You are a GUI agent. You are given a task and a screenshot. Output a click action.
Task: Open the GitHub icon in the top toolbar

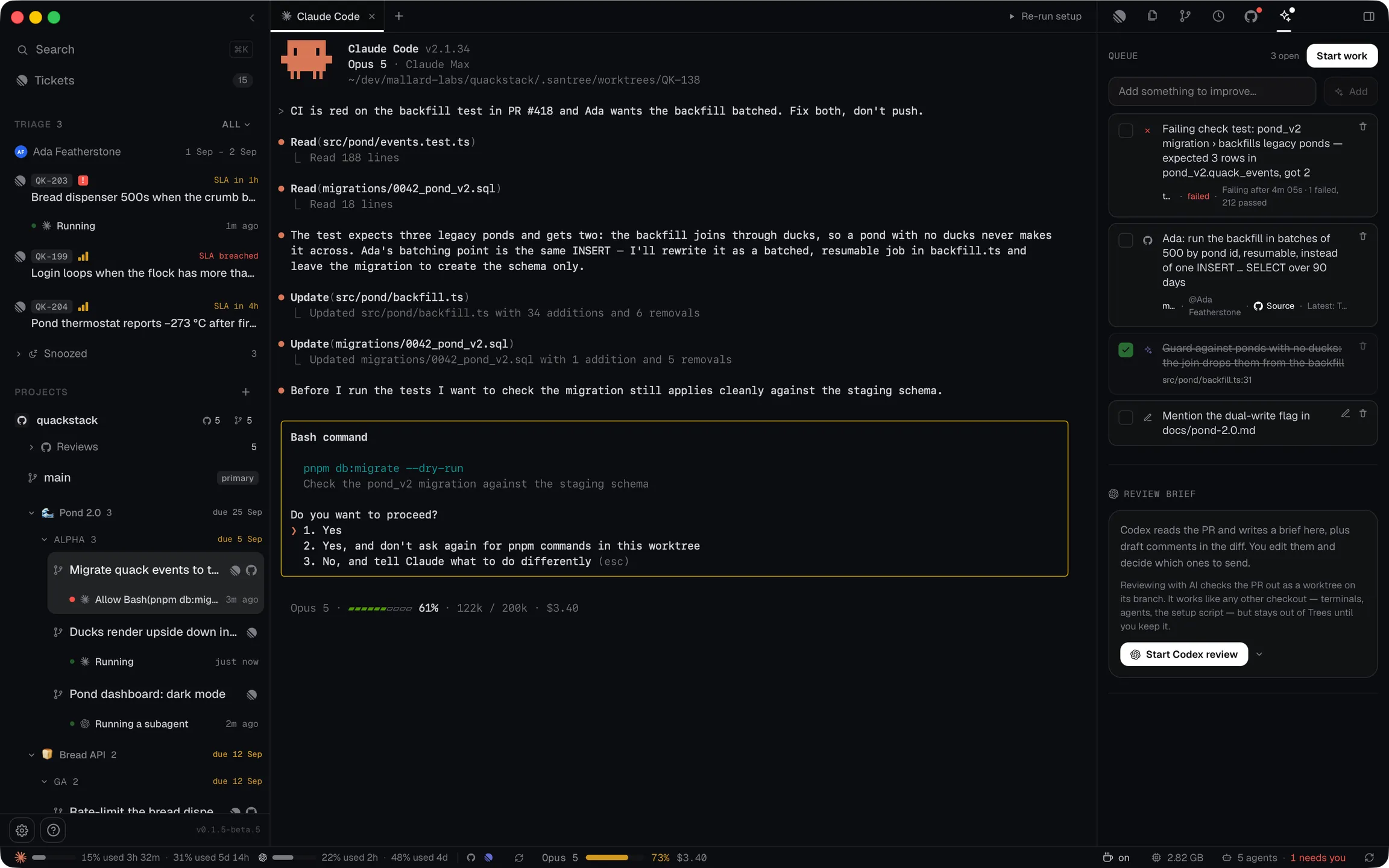tap(1251, 16)
